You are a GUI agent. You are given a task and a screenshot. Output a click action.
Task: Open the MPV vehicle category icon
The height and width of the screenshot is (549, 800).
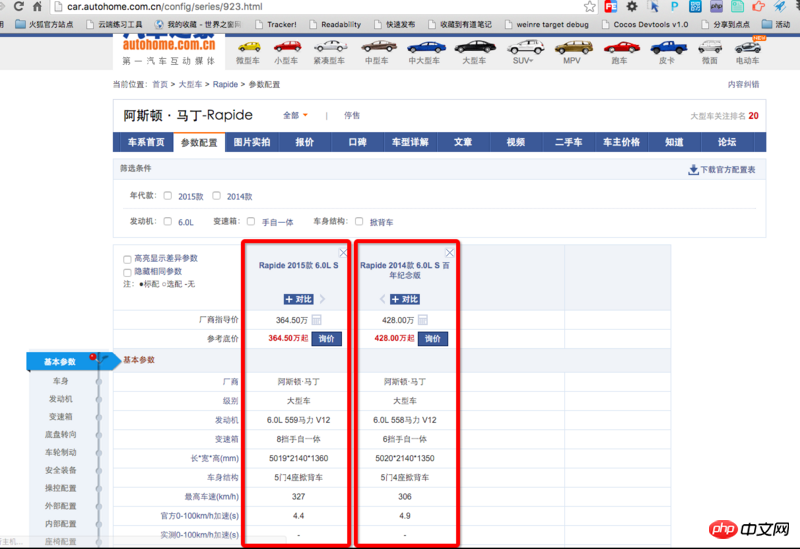coord(573,47)
